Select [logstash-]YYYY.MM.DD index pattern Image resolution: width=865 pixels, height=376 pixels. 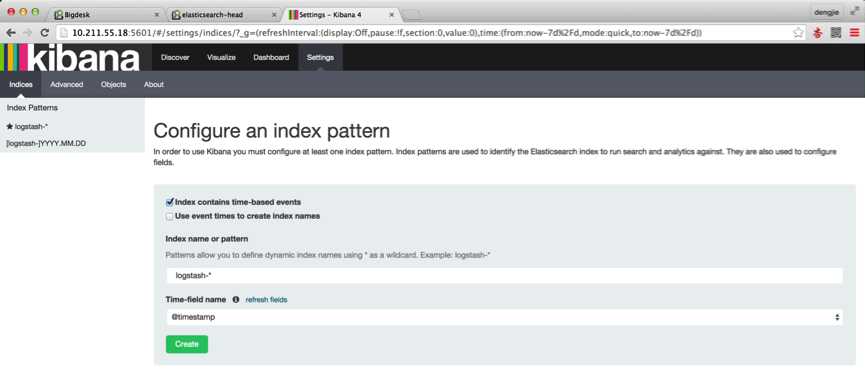(46, 143)
